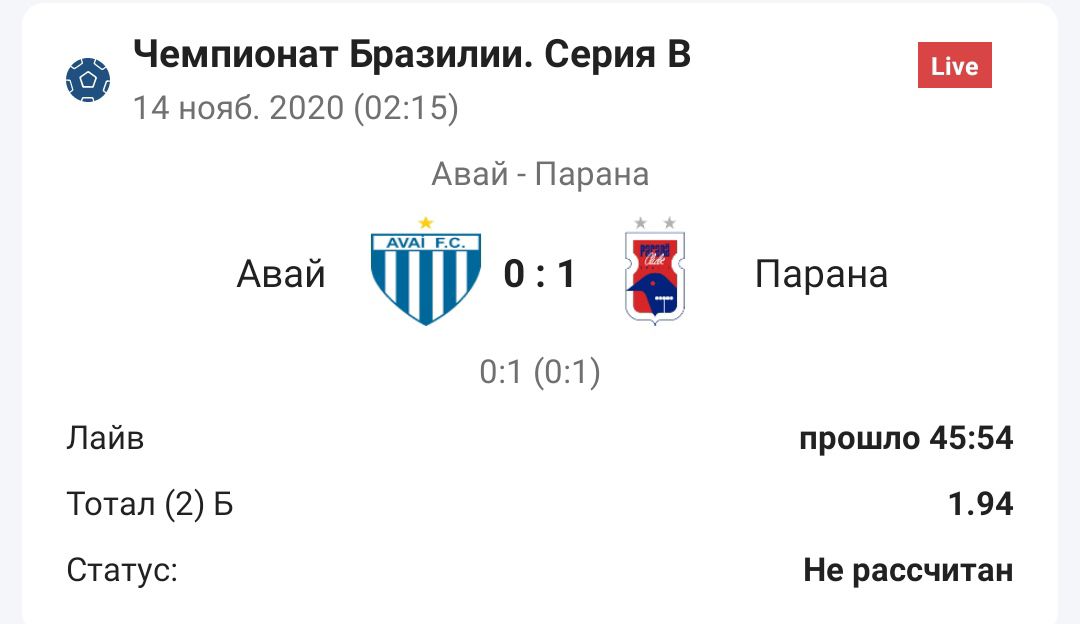Select the Тотал (2) Б bet label
Viewport: 1080px width, 624px height.
(x=150, y=504)
